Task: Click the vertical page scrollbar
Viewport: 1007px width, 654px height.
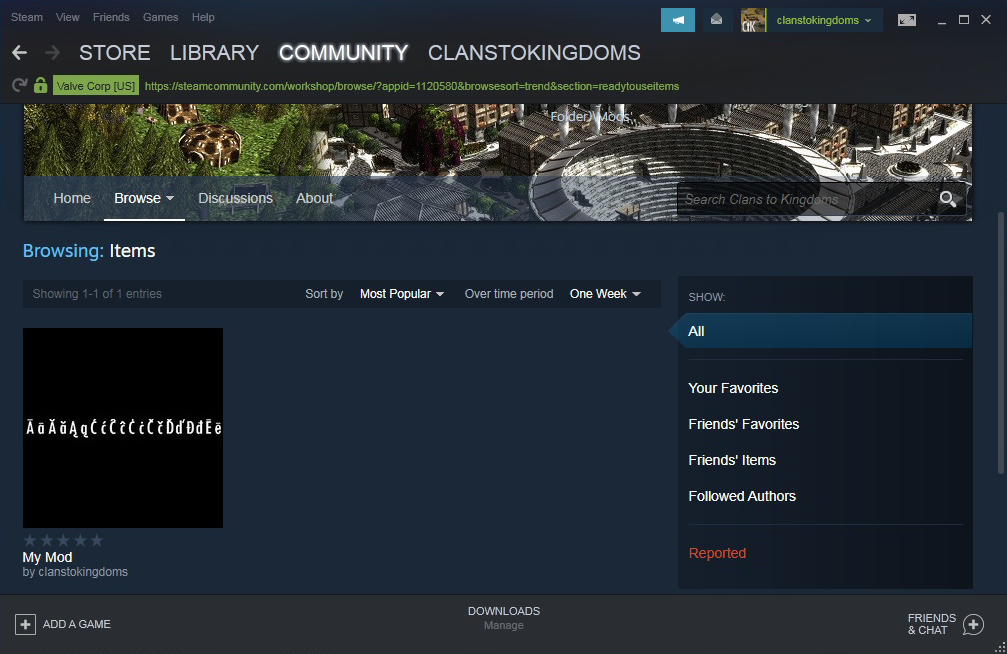Action: (x=1000, y=344)
